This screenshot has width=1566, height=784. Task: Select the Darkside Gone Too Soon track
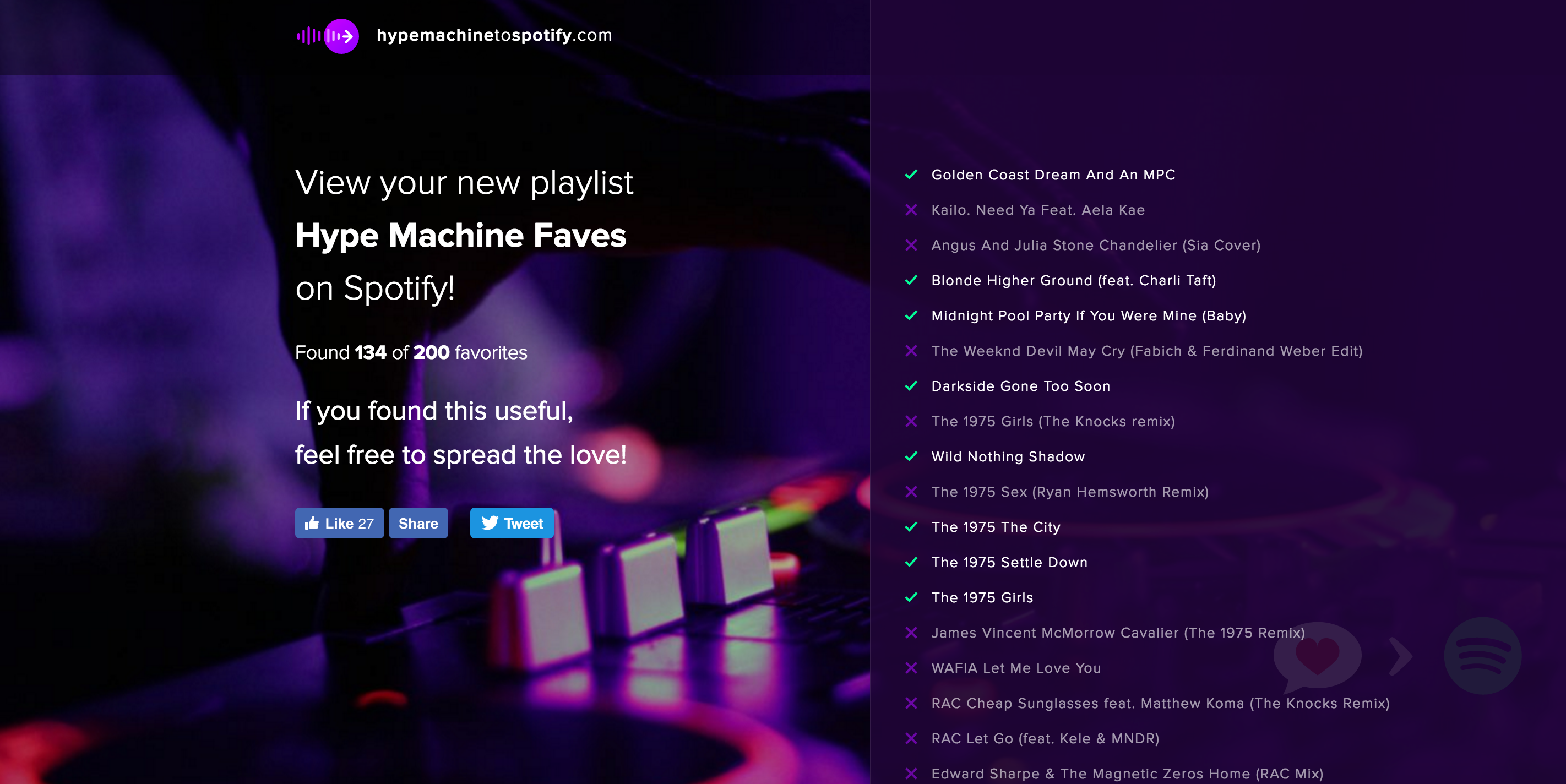pos(1020,386)
